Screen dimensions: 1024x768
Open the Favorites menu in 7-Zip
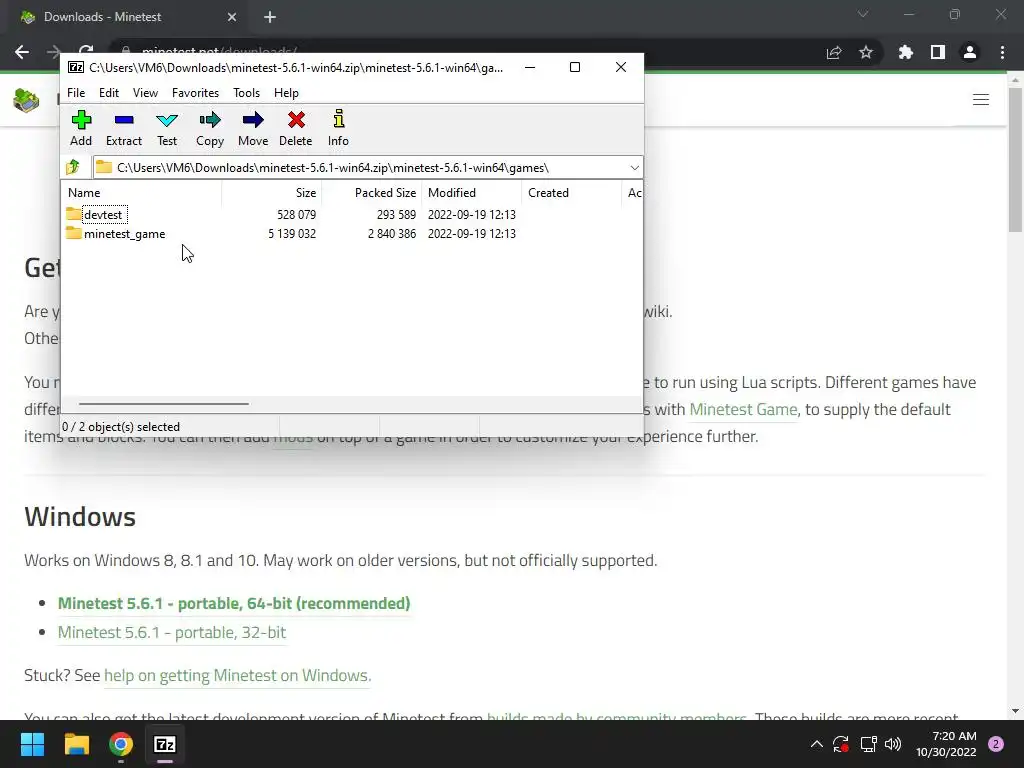pos(195,93)
